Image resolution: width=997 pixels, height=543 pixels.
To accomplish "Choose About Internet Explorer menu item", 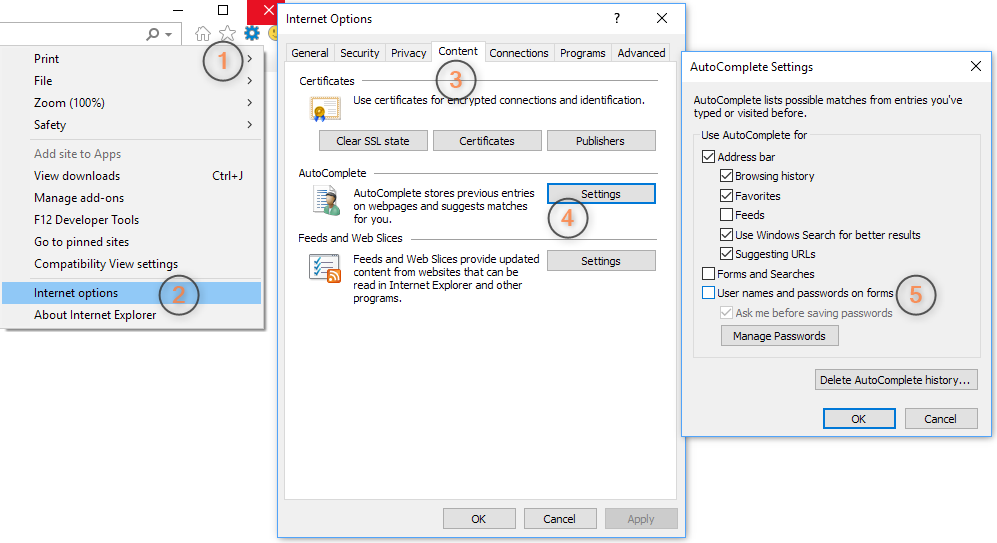I will [x=132, y=315].
